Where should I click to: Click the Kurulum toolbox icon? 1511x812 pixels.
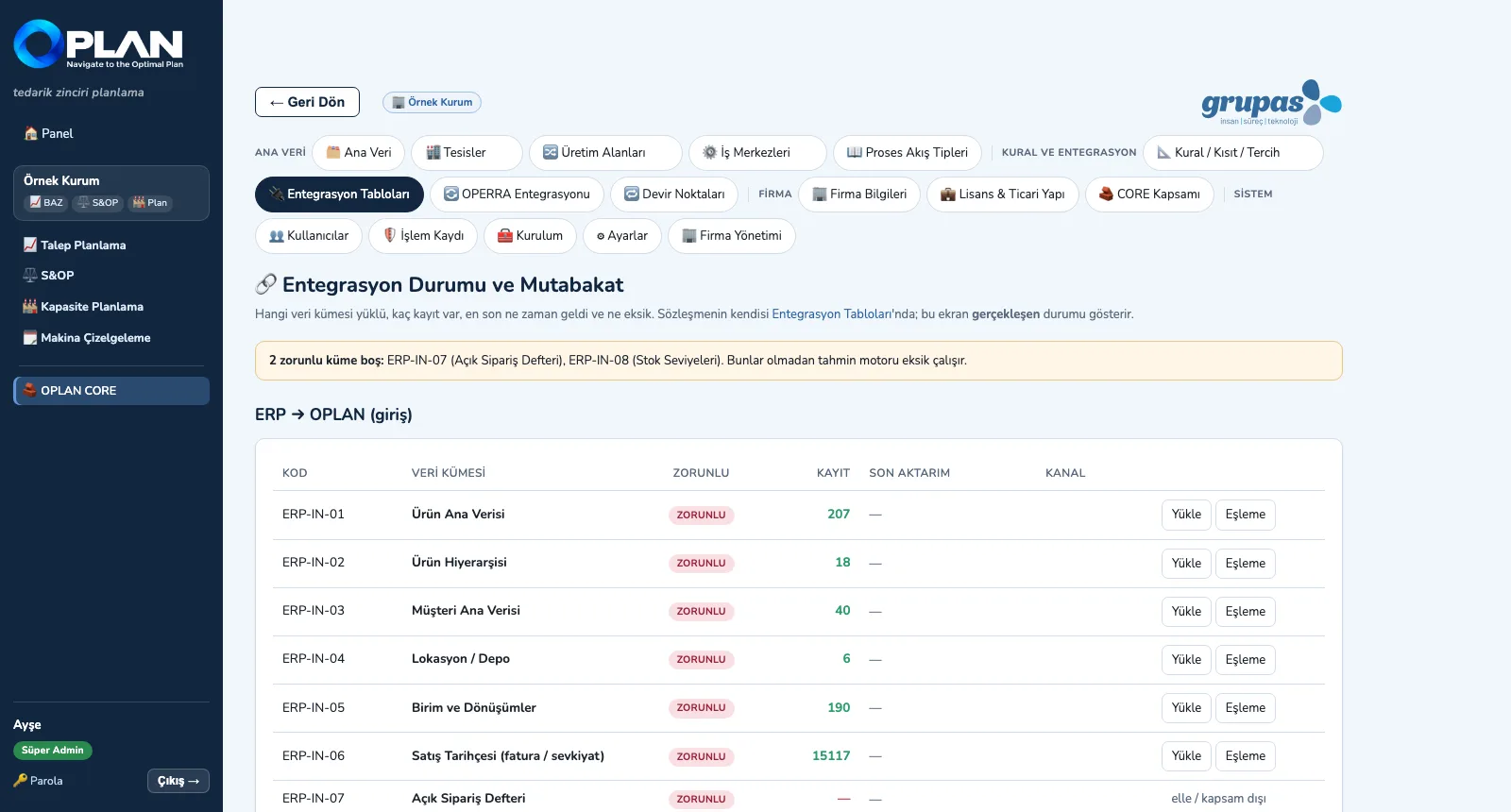pos(505,235)
